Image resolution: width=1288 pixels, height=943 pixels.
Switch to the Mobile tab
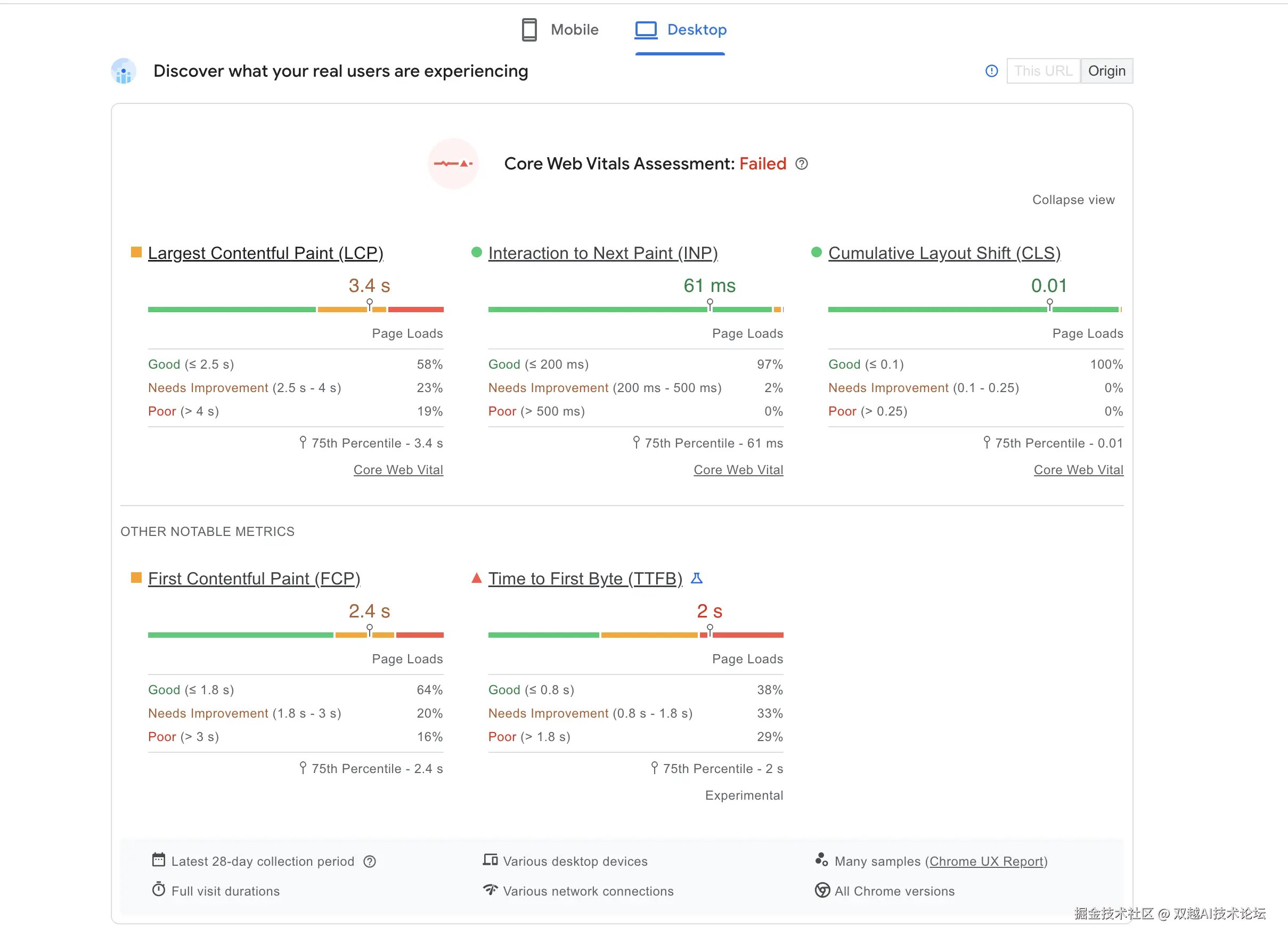pyautogui.click(x=574, y=30)
